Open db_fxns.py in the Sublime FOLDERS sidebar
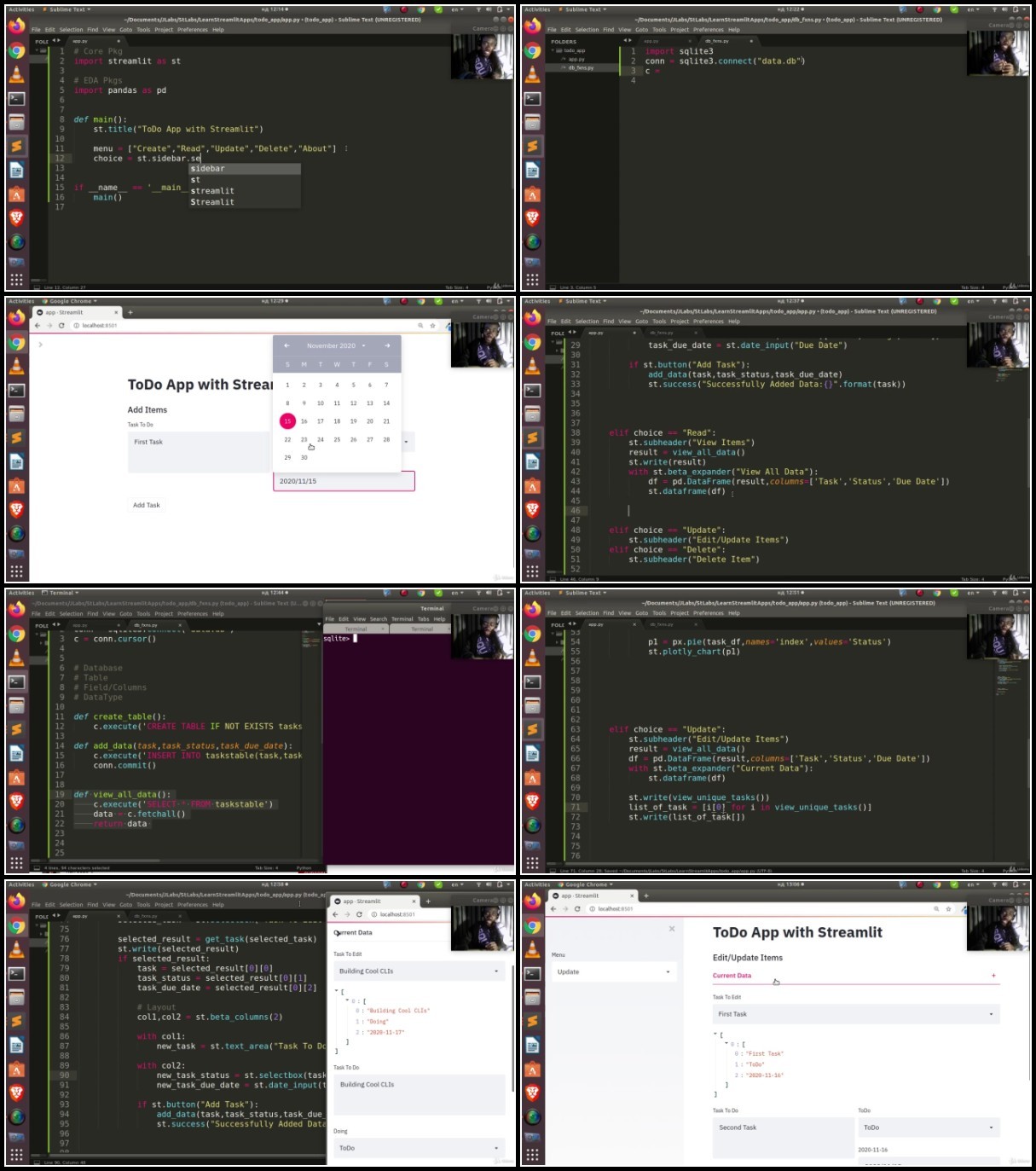This screenshot has height=1171, width=1036. click(x=581, y=67)
